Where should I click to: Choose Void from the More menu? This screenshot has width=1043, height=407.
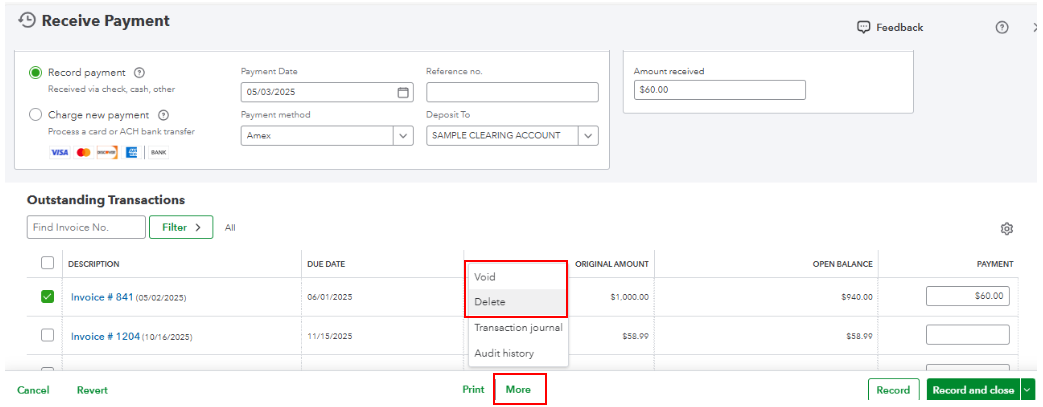click(485, 277)
